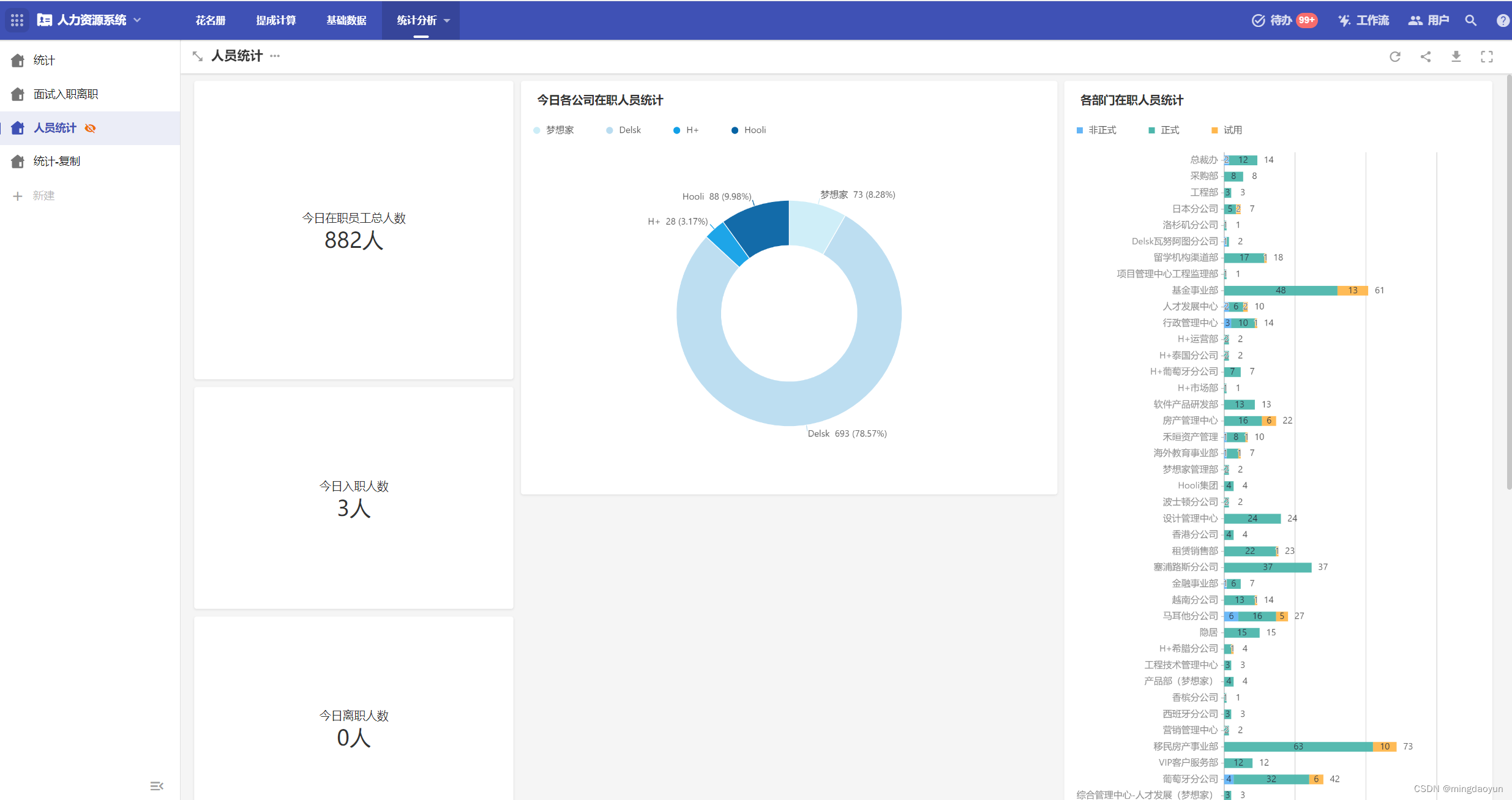Click the 人力资源系统 app logo icon

[x=44, y=20]
